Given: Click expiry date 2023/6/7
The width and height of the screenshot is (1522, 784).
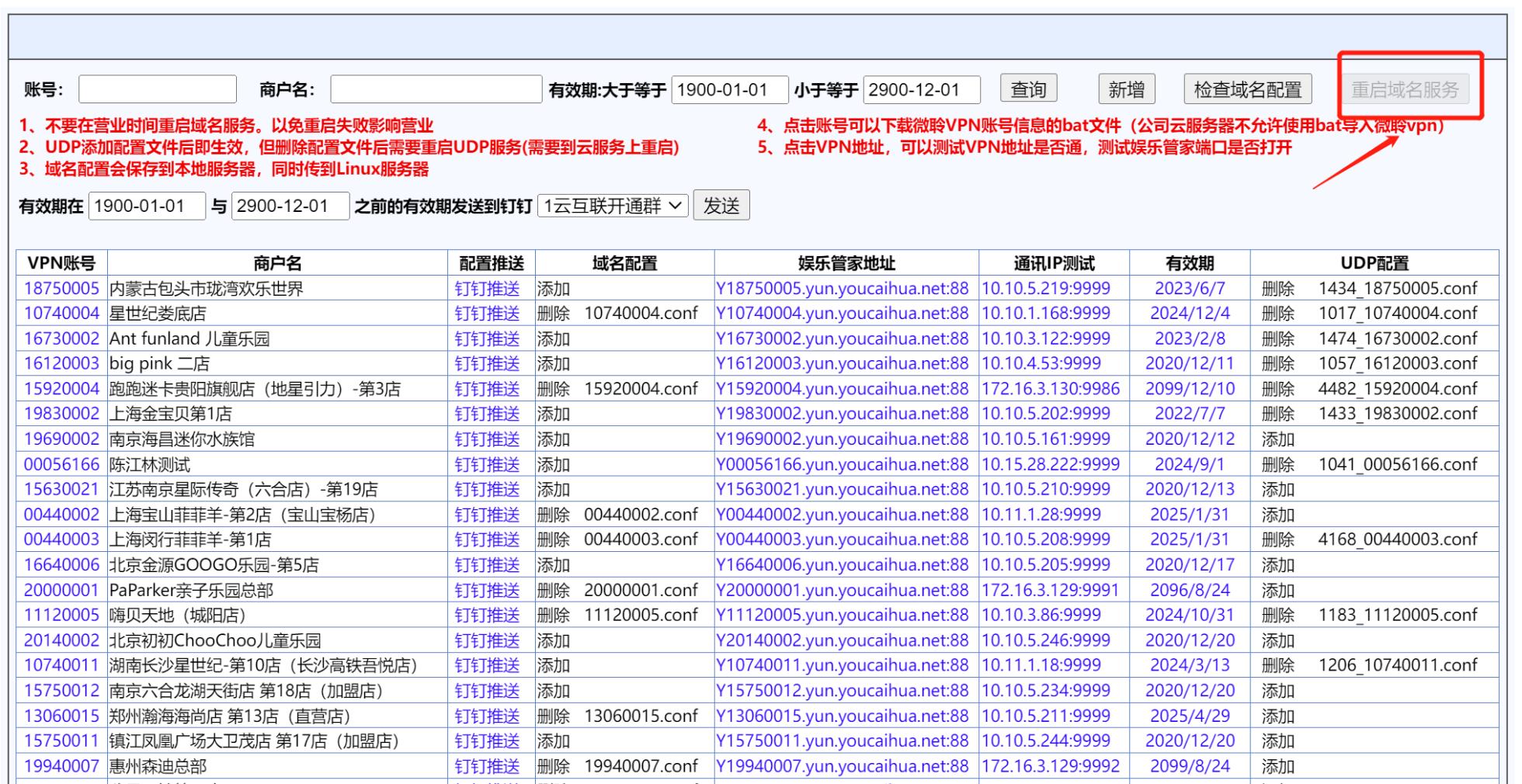Looking at the screenshot, I should (1190, 289).
